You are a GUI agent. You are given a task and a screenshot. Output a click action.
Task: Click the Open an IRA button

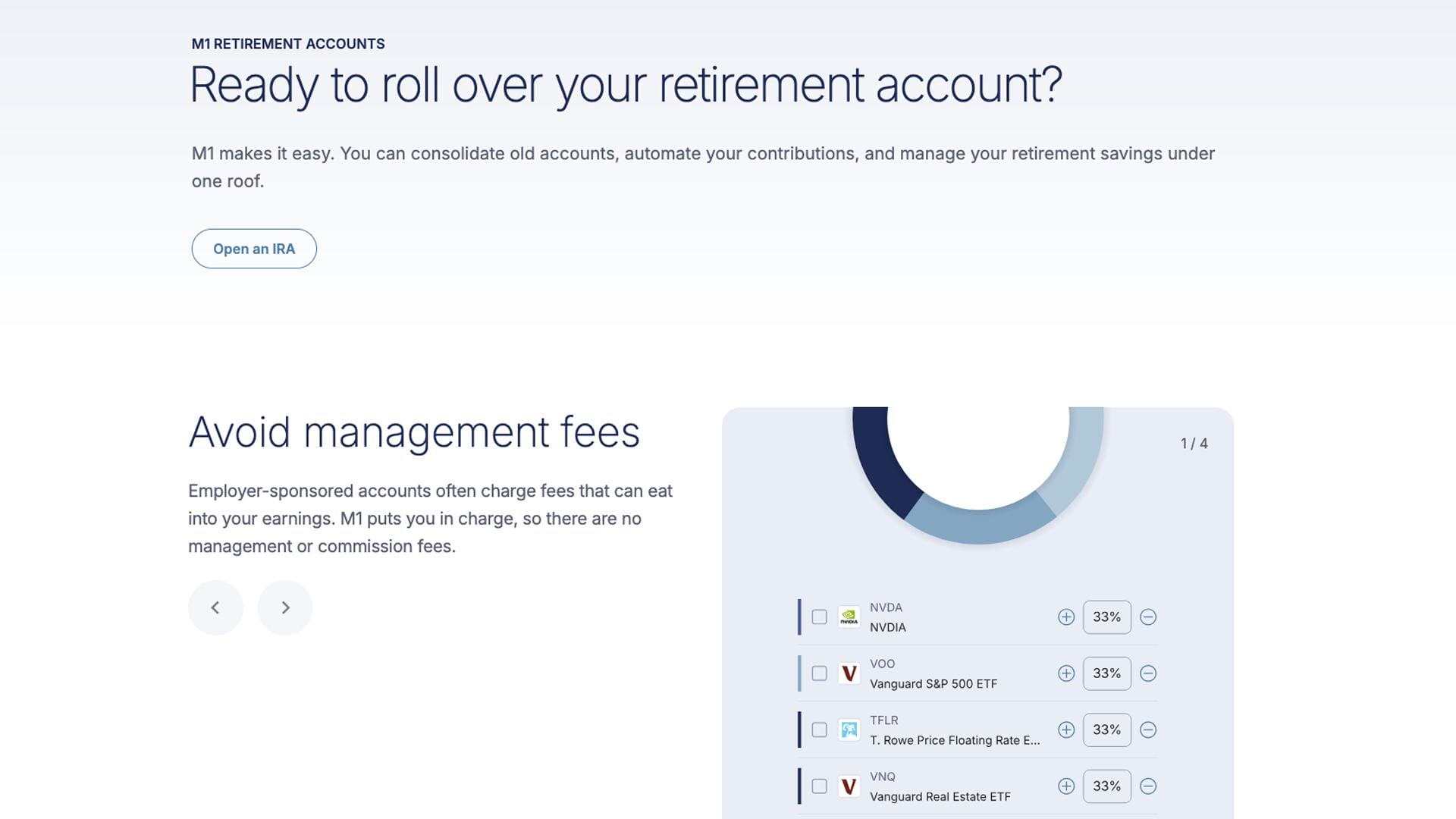(x=254, y=249)
